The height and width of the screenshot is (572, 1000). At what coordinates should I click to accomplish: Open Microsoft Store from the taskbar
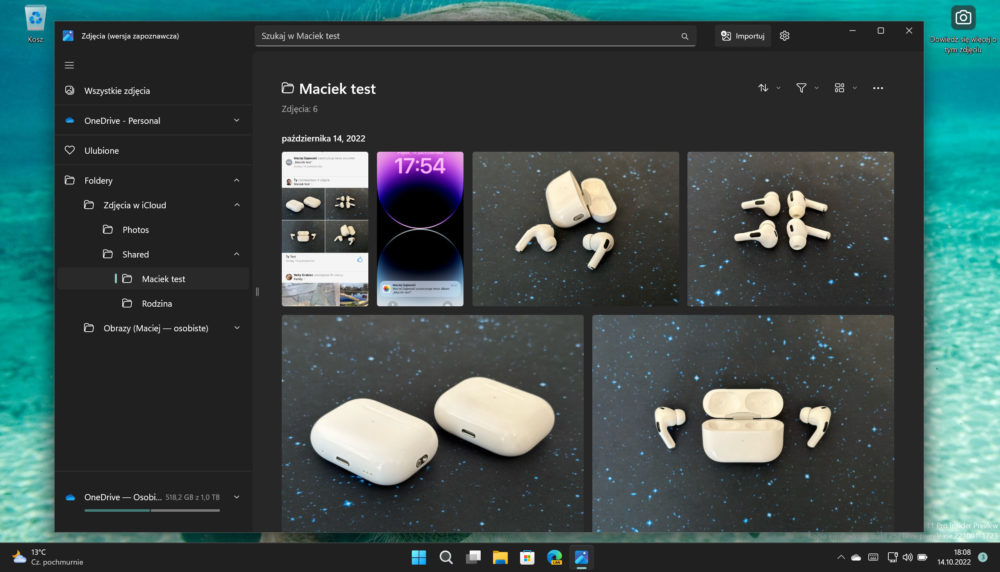pyautogui.click(x=527, y=557)
